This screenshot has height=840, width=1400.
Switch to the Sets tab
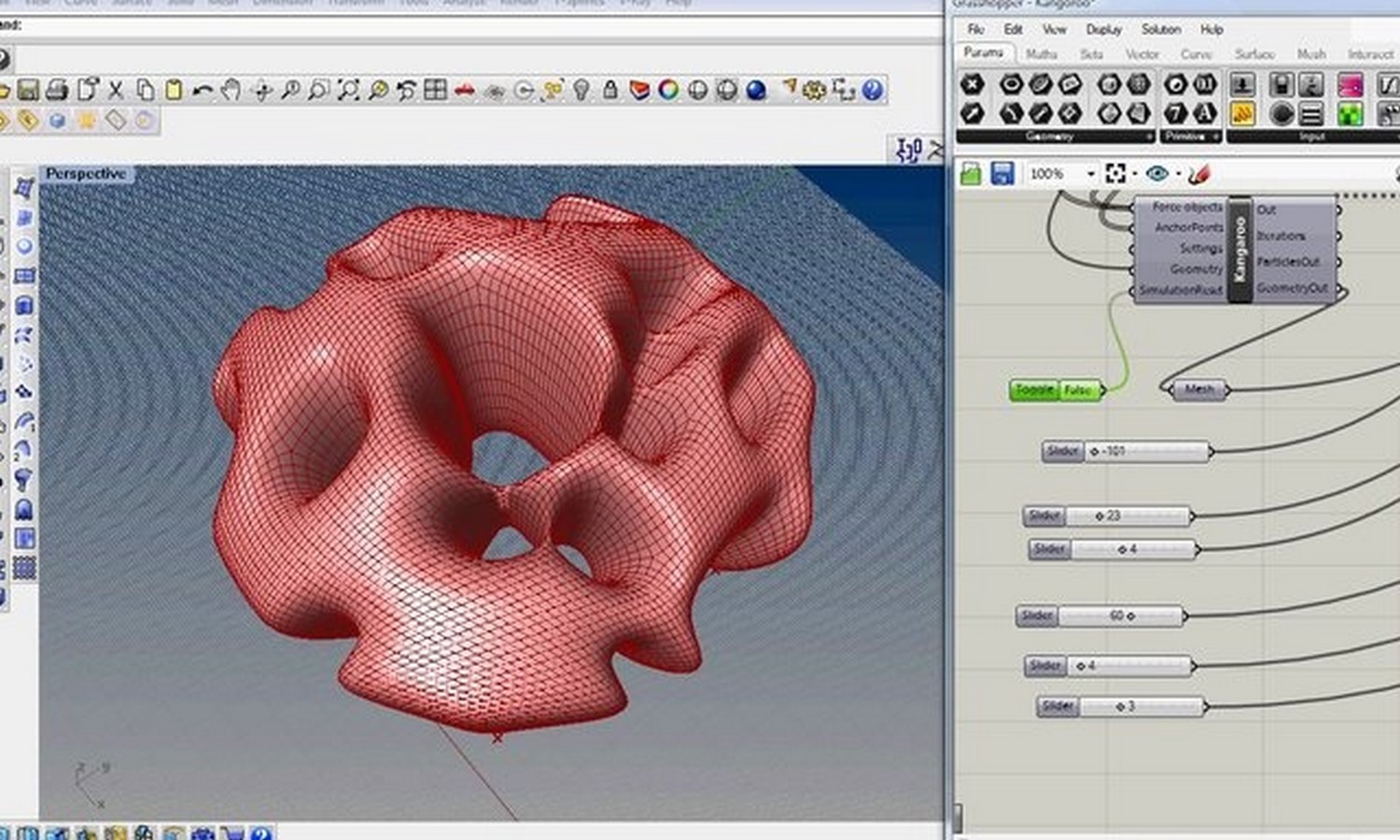coord(1092,54)
